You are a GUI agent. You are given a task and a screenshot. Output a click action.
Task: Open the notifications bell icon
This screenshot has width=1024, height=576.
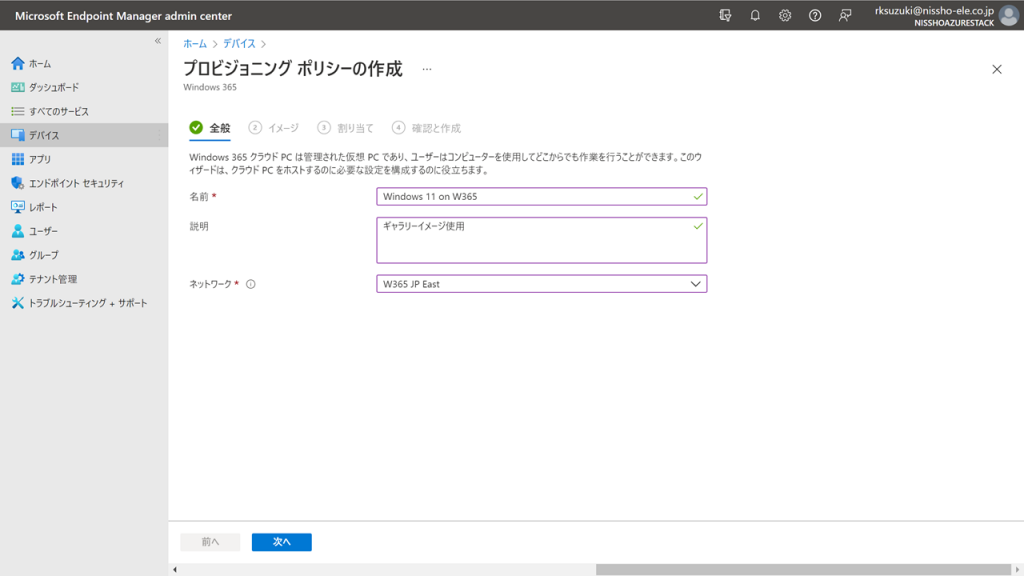click(755, 15)
